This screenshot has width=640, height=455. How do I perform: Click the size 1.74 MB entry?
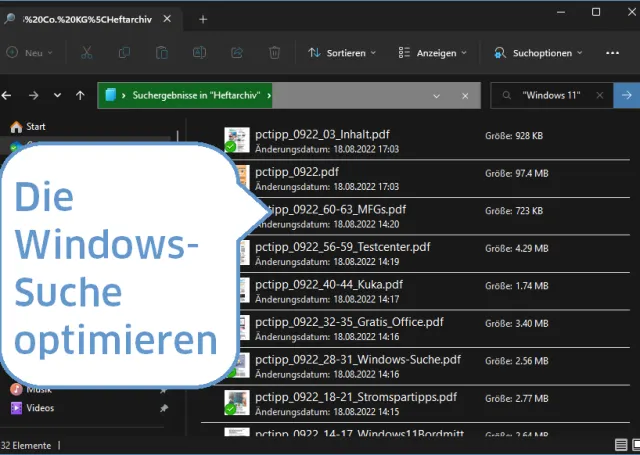click(517, 286)
